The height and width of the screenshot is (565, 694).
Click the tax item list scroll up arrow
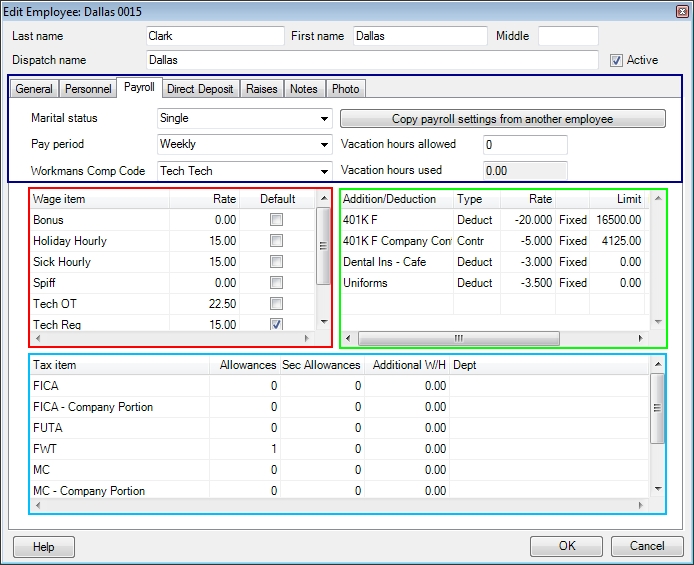658,364
